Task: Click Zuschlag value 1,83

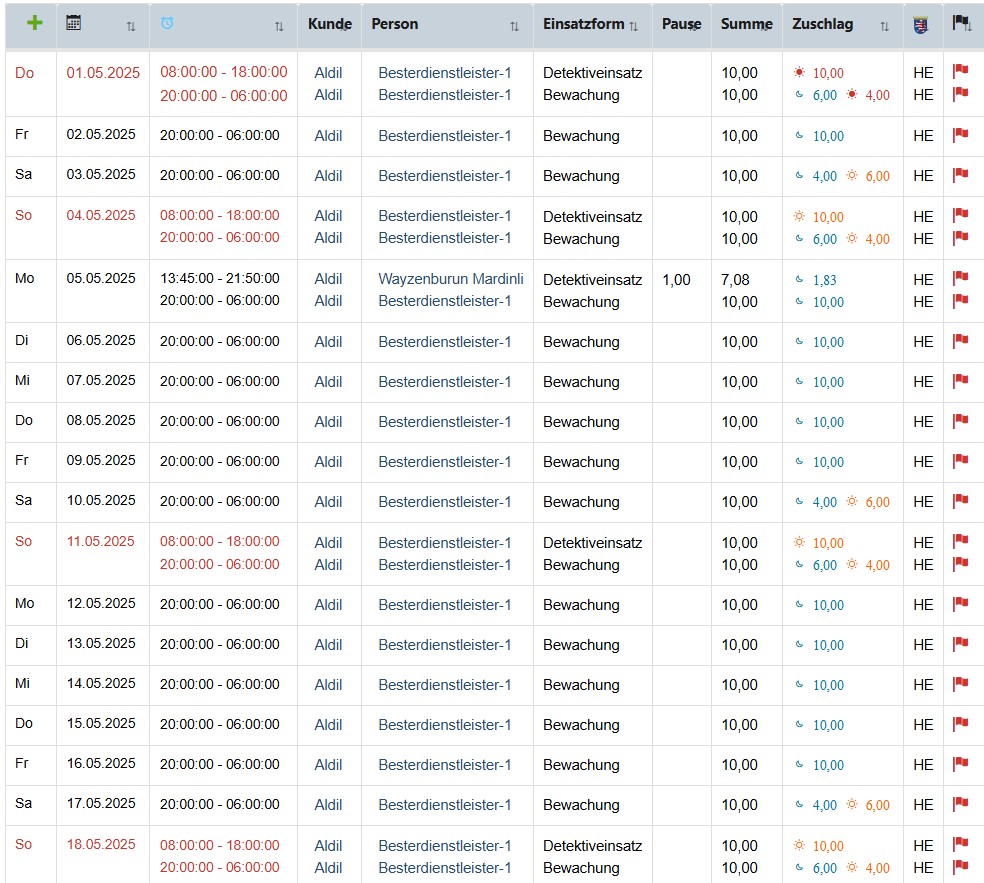Action: [x=825, y=280]
